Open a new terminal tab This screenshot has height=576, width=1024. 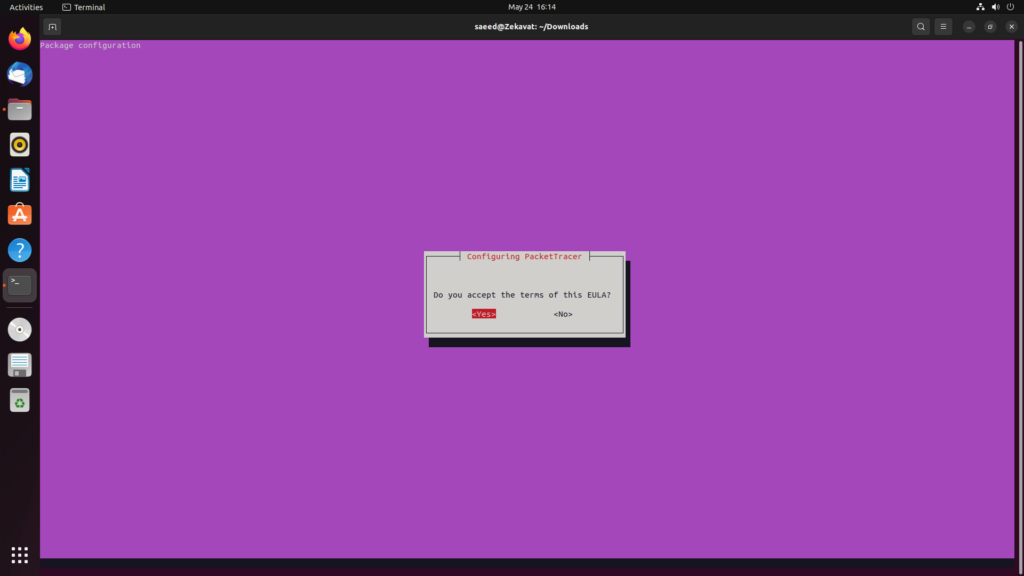click(53, 27)
